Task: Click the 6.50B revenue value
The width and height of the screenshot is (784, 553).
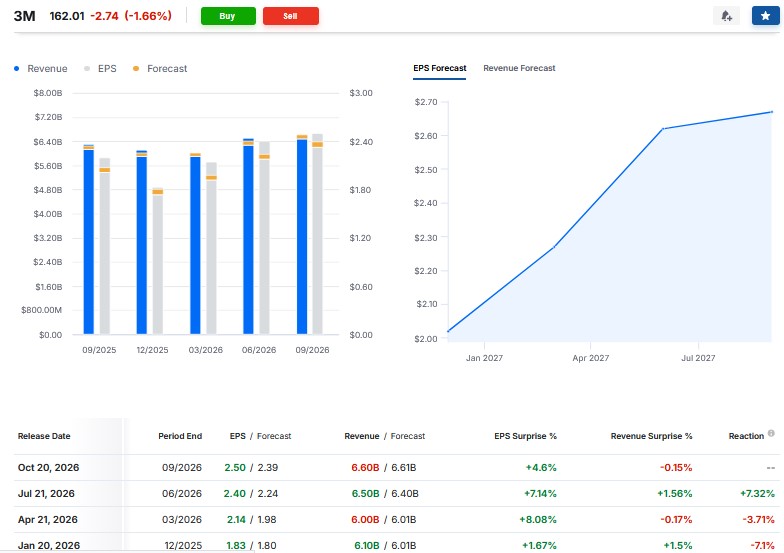Action: click(366, 494)
